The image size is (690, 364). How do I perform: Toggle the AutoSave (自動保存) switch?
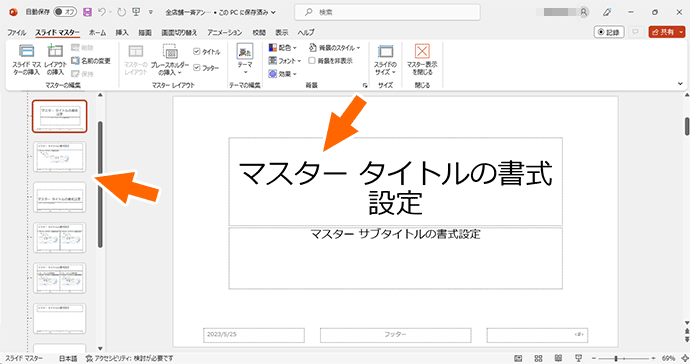pyautogui.click(x=65, y=12)
